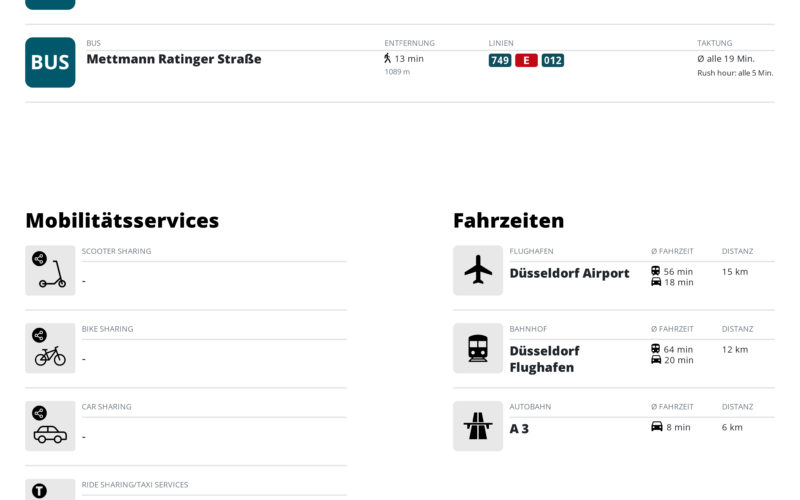Screen dimensions: 800x500
Task: Click the train Bahnhof icon
Action: click(x=478, y=348)
